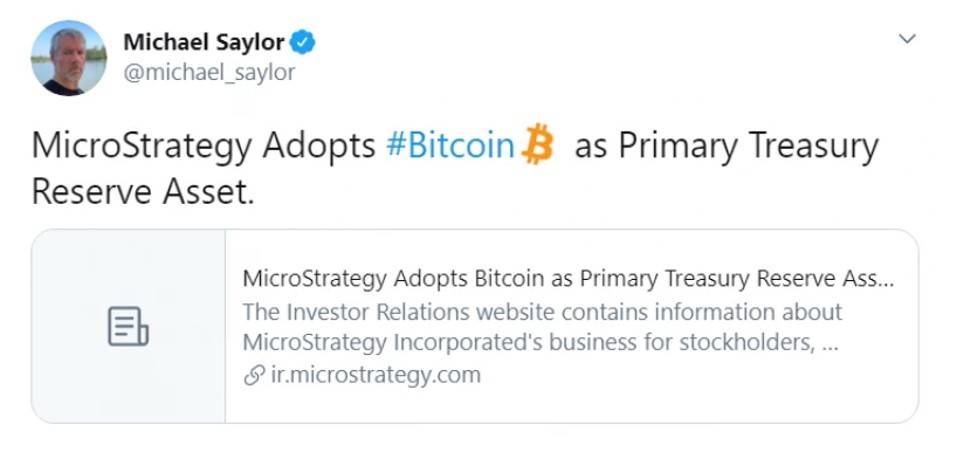
Task: Click the document icon in link card
Action: tap(128, 327)
